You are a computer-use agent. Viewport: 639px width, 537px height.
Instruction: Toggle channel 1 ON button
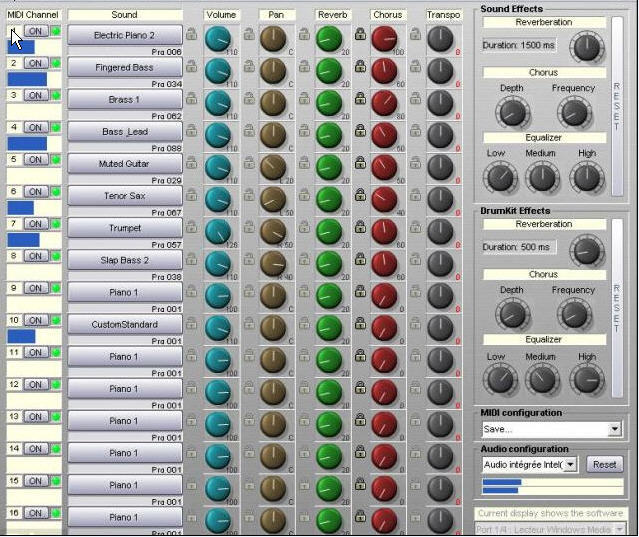coord(36,31)
